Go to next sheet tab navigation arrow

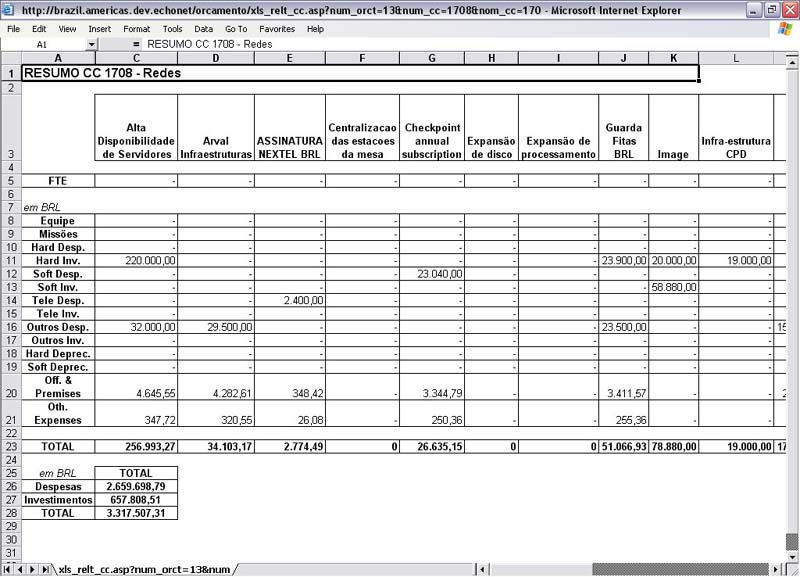32,569
